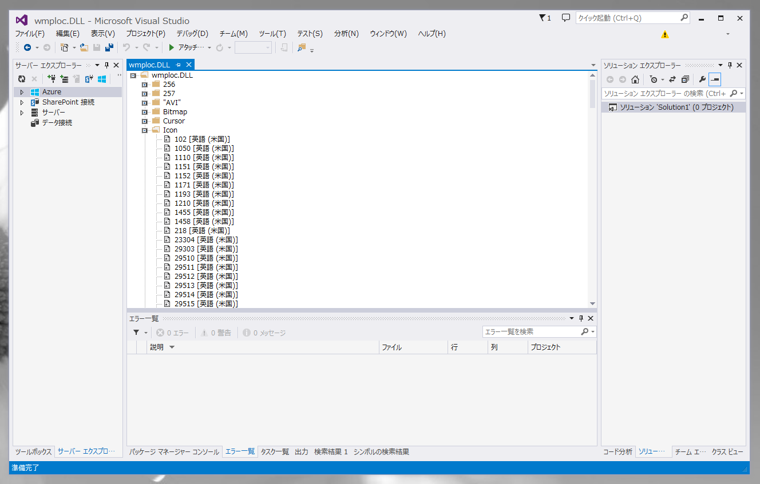Toggle the 0 エラー errors filter

pos(173,333)
